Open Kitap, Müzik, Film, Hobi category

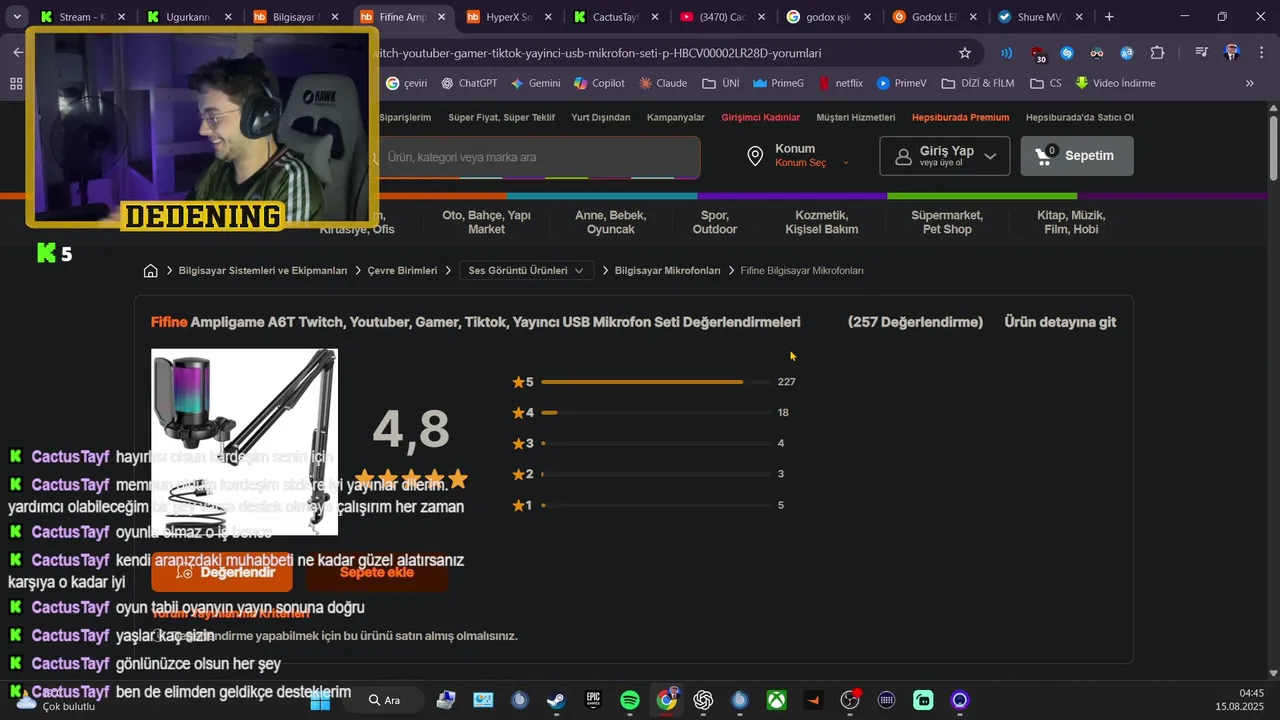(1071, 222)
